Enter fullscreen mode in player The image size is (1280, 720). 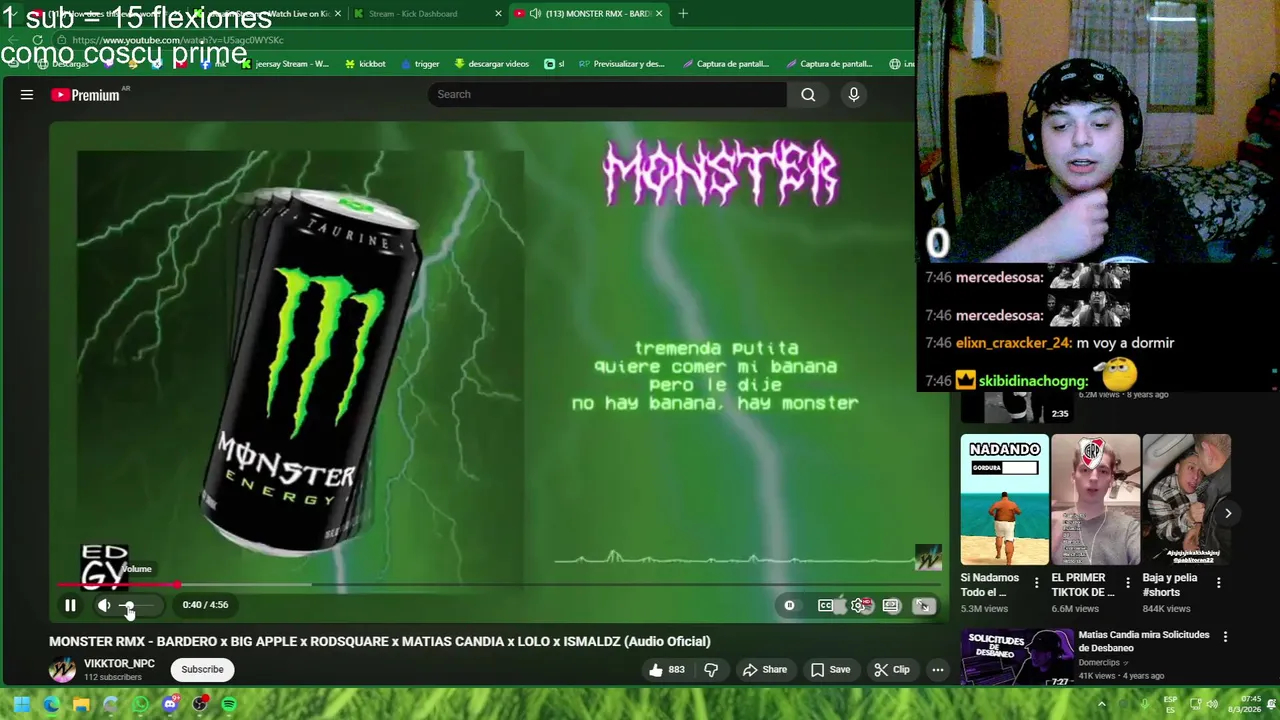tap(924, 605)
